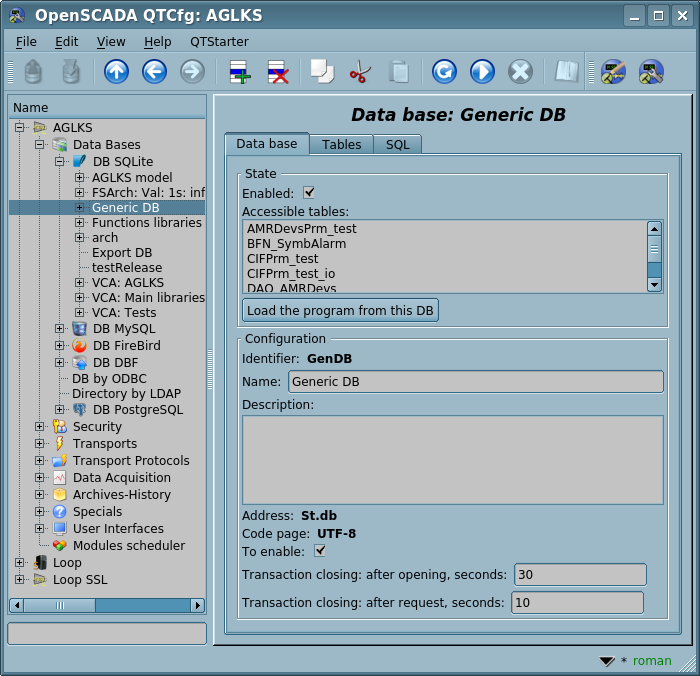700x676 pixels.
Task: Click the Add item toolbar icon
Action: [240, 71]
